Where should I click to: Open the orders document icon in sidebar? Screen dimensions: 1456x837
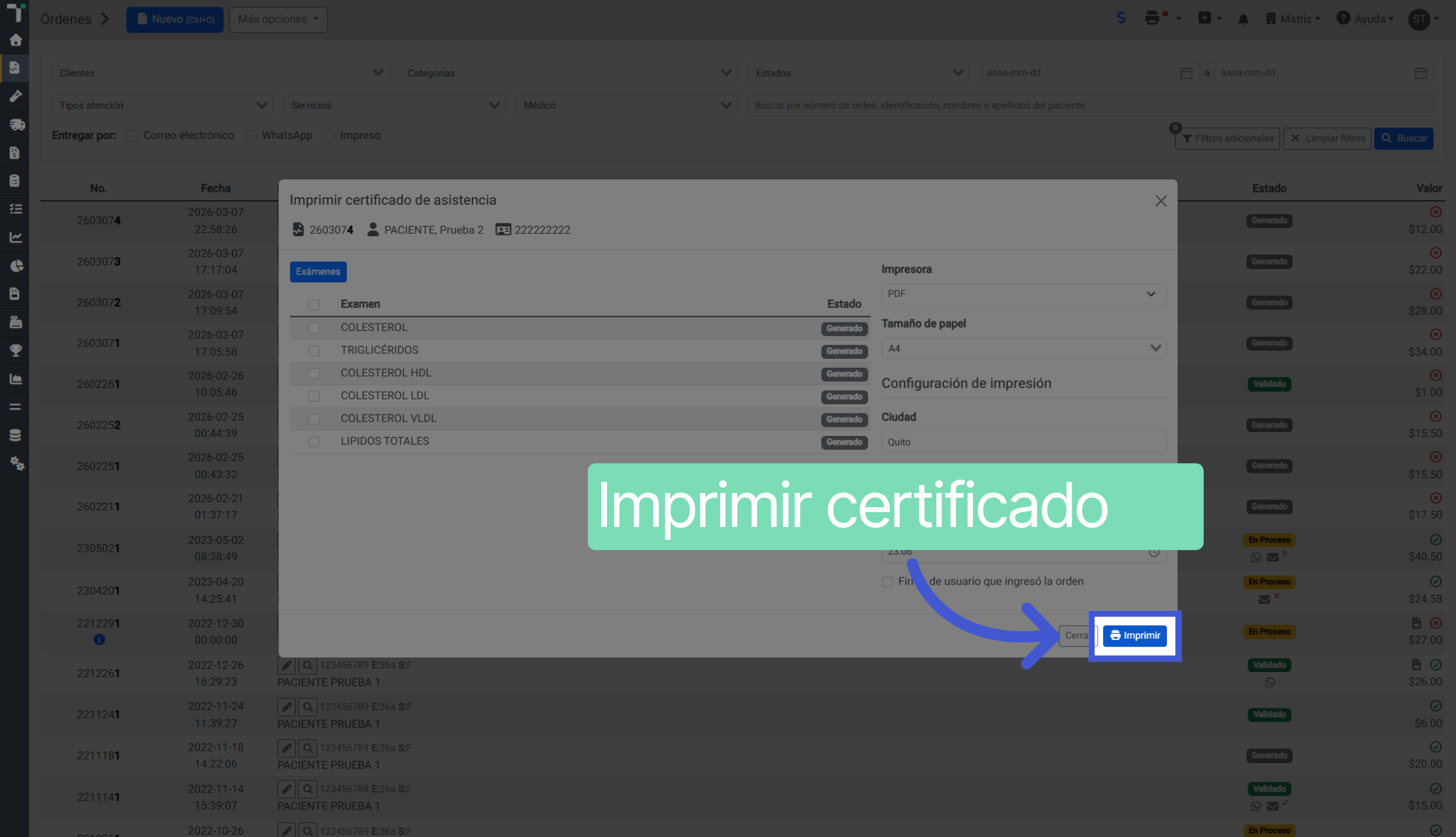coord(16,68)
